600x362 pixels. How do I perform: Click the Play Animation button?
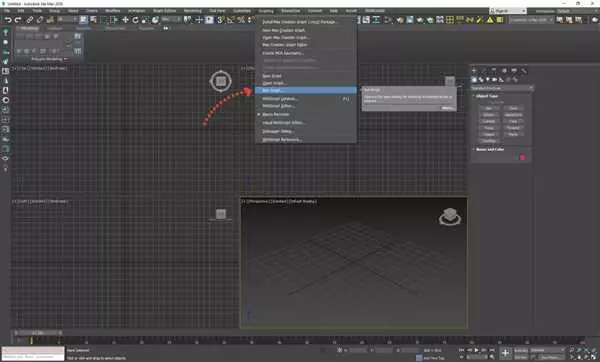[476, 350]
